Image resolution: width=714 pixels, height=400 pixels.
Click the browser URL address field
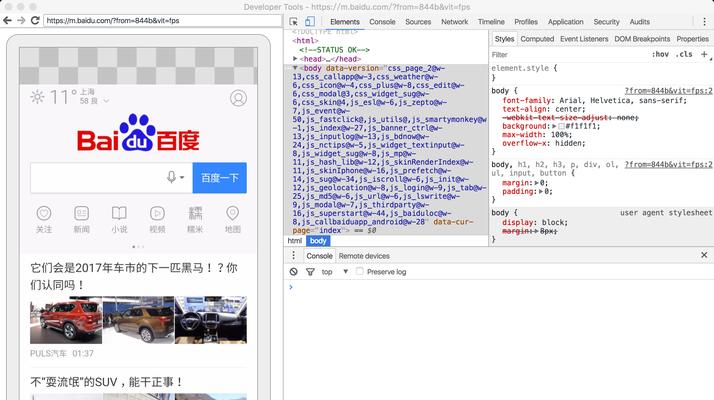tap(163, 21)
